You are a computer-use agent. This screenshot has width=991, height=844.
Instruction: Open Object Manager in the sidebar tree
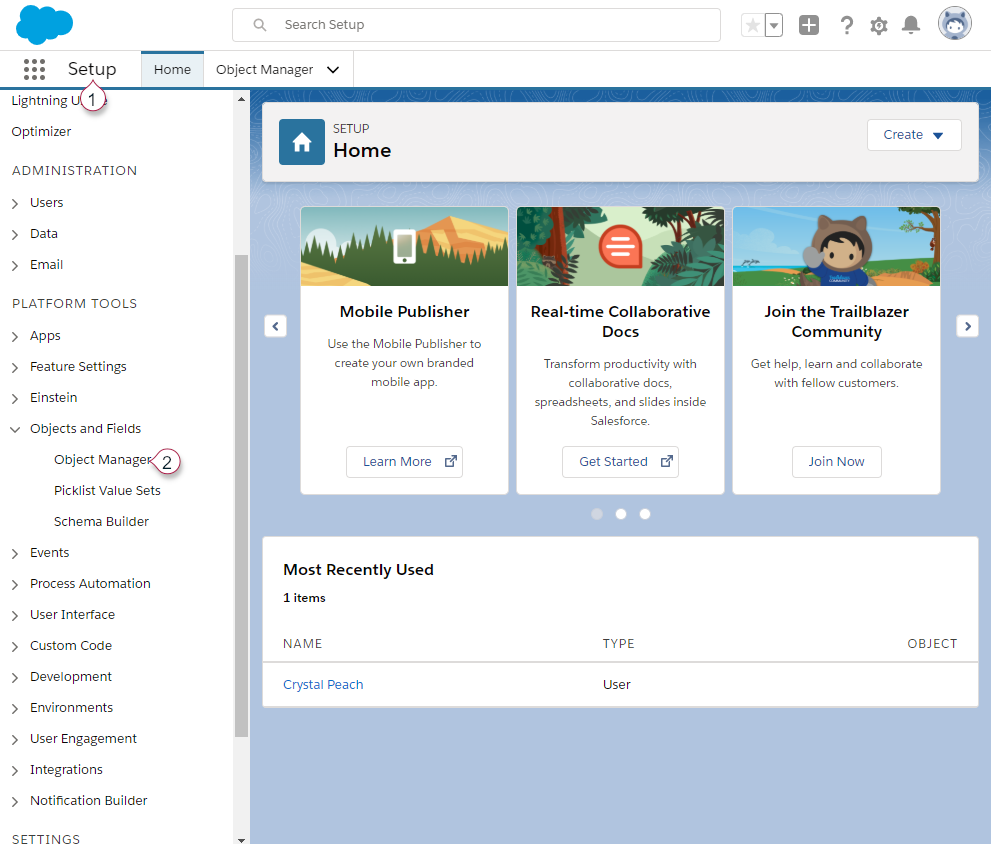[x=102, y=460]
